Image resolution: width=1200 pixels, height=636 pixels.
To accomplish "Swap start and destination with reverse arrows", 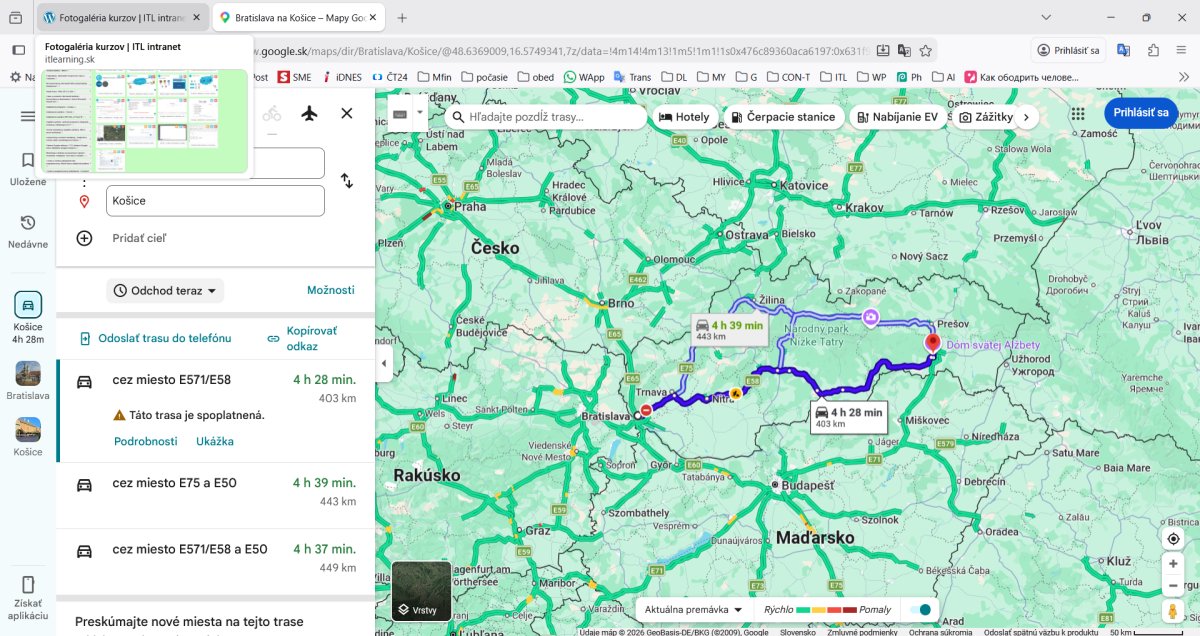I will [x=346, y=181].
